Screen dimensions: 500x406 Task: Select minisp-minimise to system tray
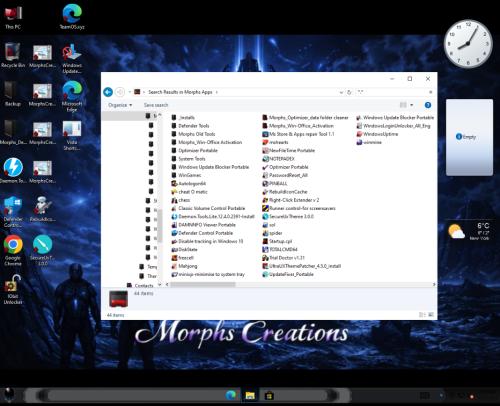208,274
